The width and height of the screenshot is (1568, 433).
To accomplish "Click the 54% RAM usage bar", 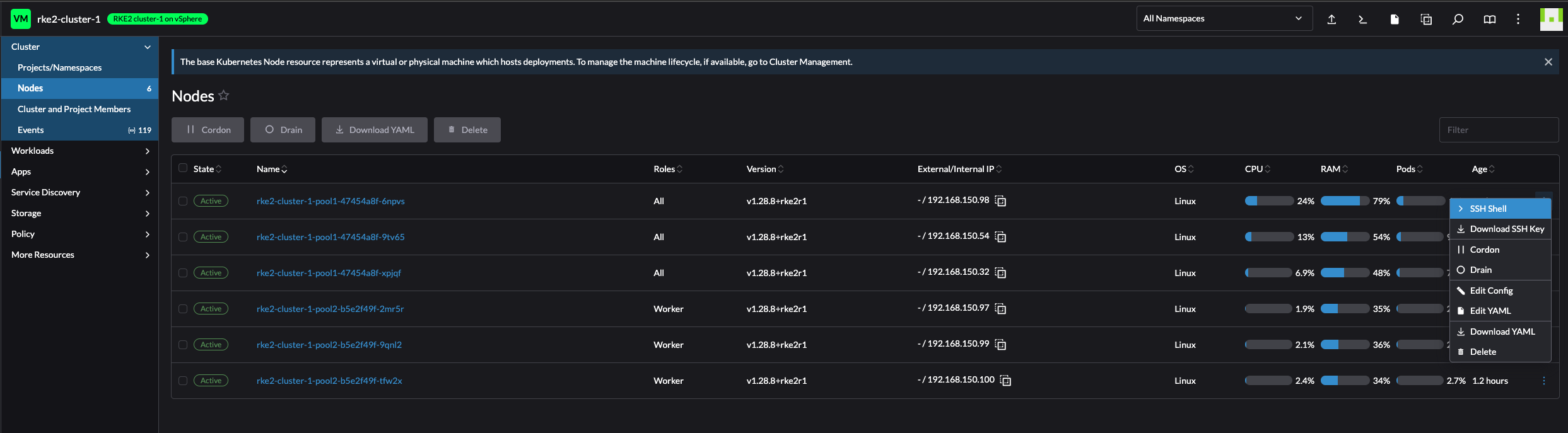I will [x=1345, y=237].
